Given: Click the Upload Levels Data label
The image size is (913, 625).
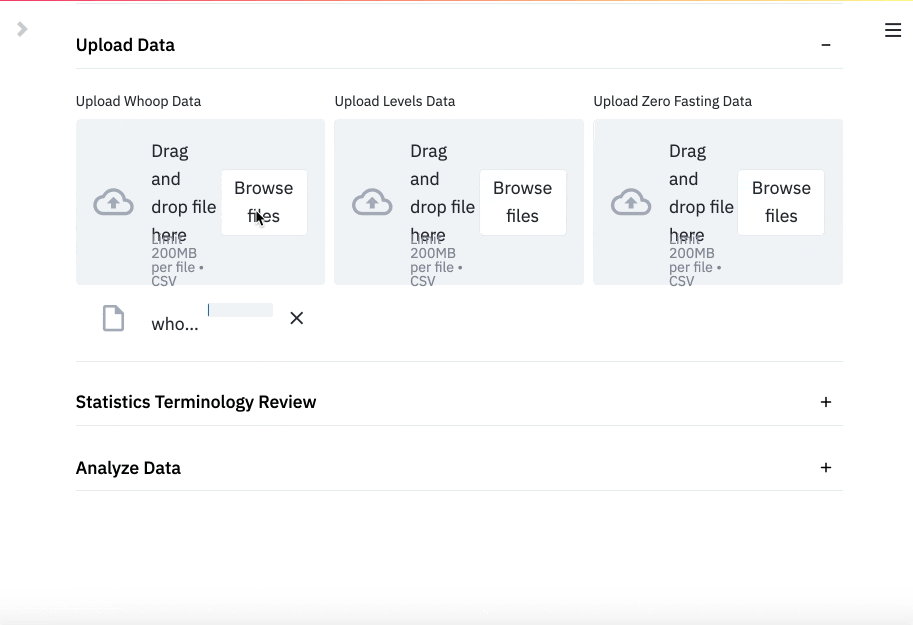Looking at the screenshot, I should coord(395,101).
